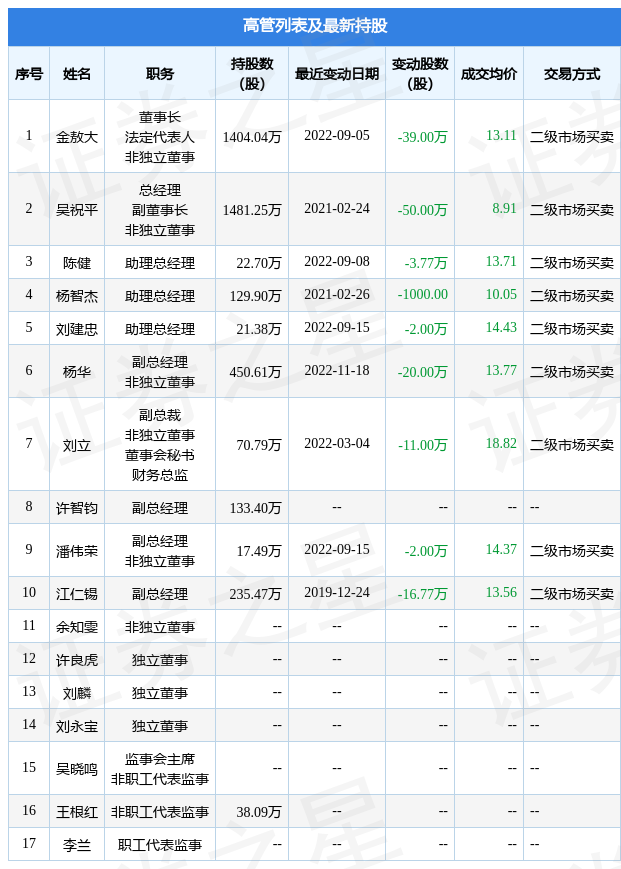Click the date 2021-02-24
Image resolution: width=621 pixels, height=869 pixels.
click(x=337, y=208)
